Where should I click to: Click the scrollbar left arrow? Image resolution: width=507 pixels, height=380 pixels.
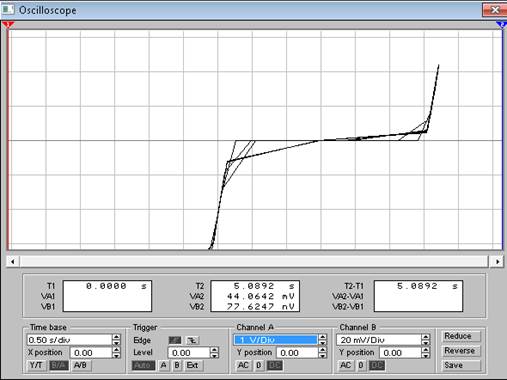[x=13, y=262]
